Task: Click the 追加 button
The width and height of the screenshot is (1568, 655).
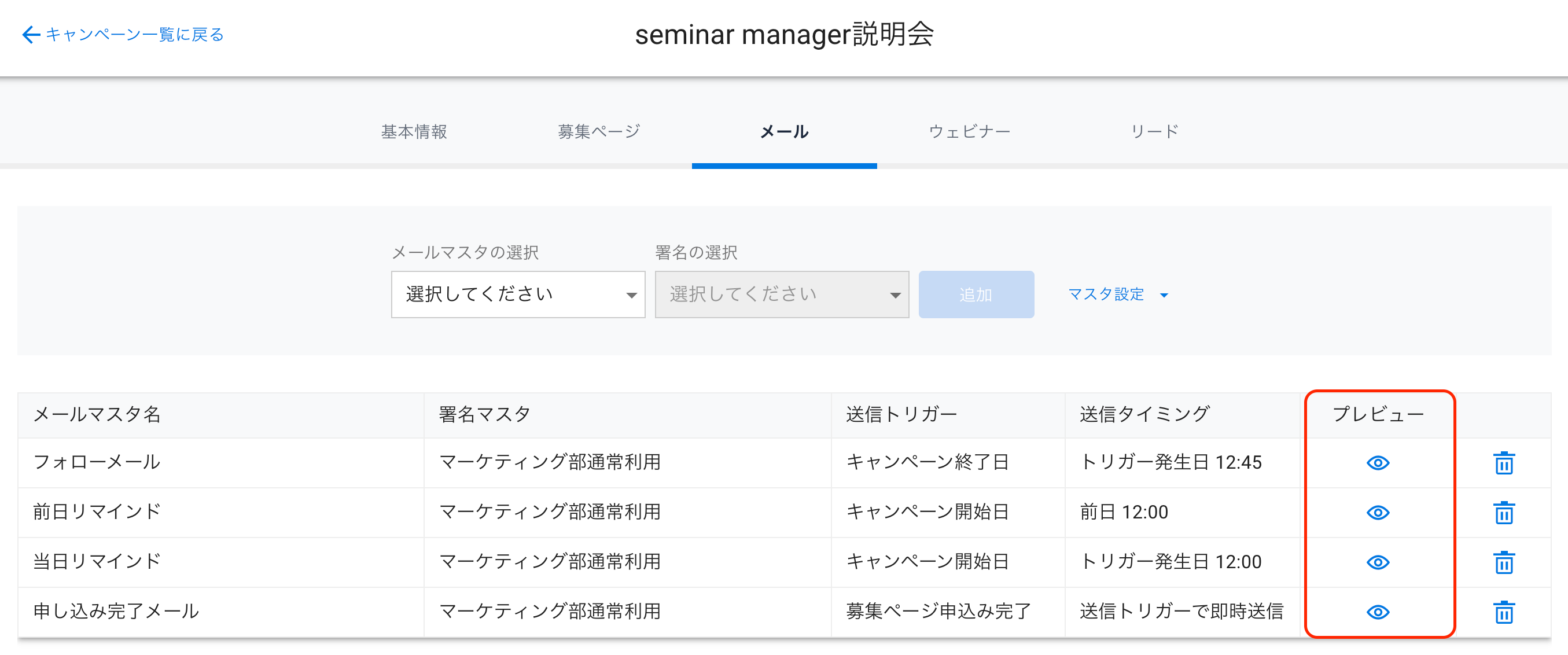Action: click(976, 295)
